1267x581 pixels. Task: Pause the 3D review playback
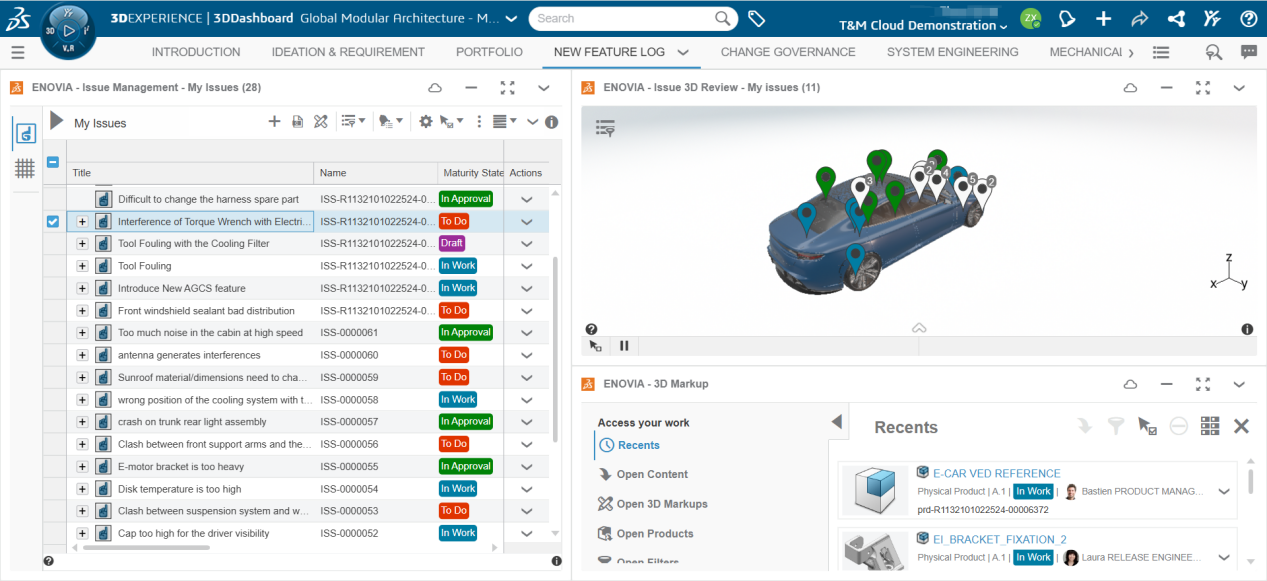pyautogui.click(x=624, y=345)
